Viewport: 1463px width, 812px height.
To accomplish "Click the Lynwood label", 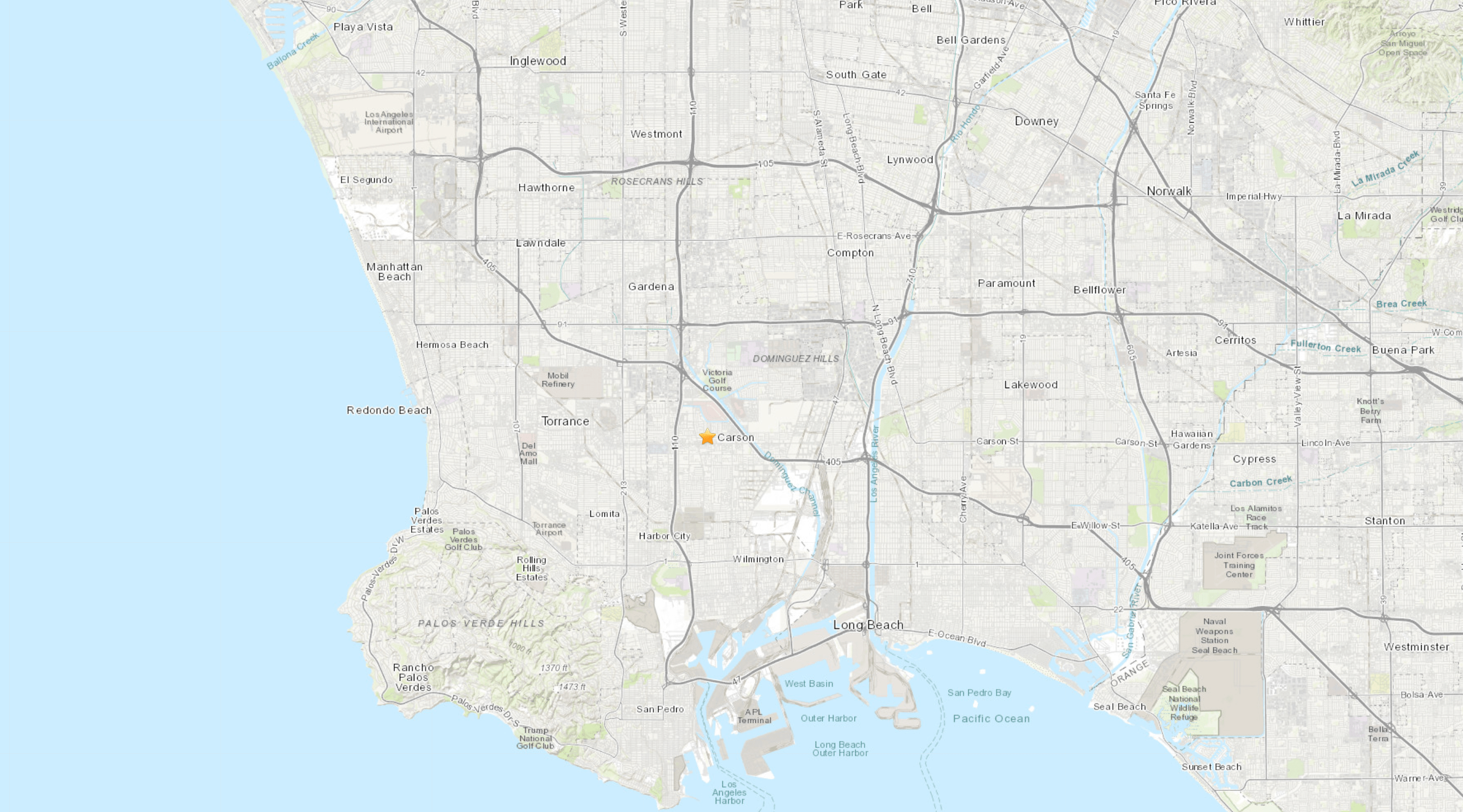I will point(910,160).
